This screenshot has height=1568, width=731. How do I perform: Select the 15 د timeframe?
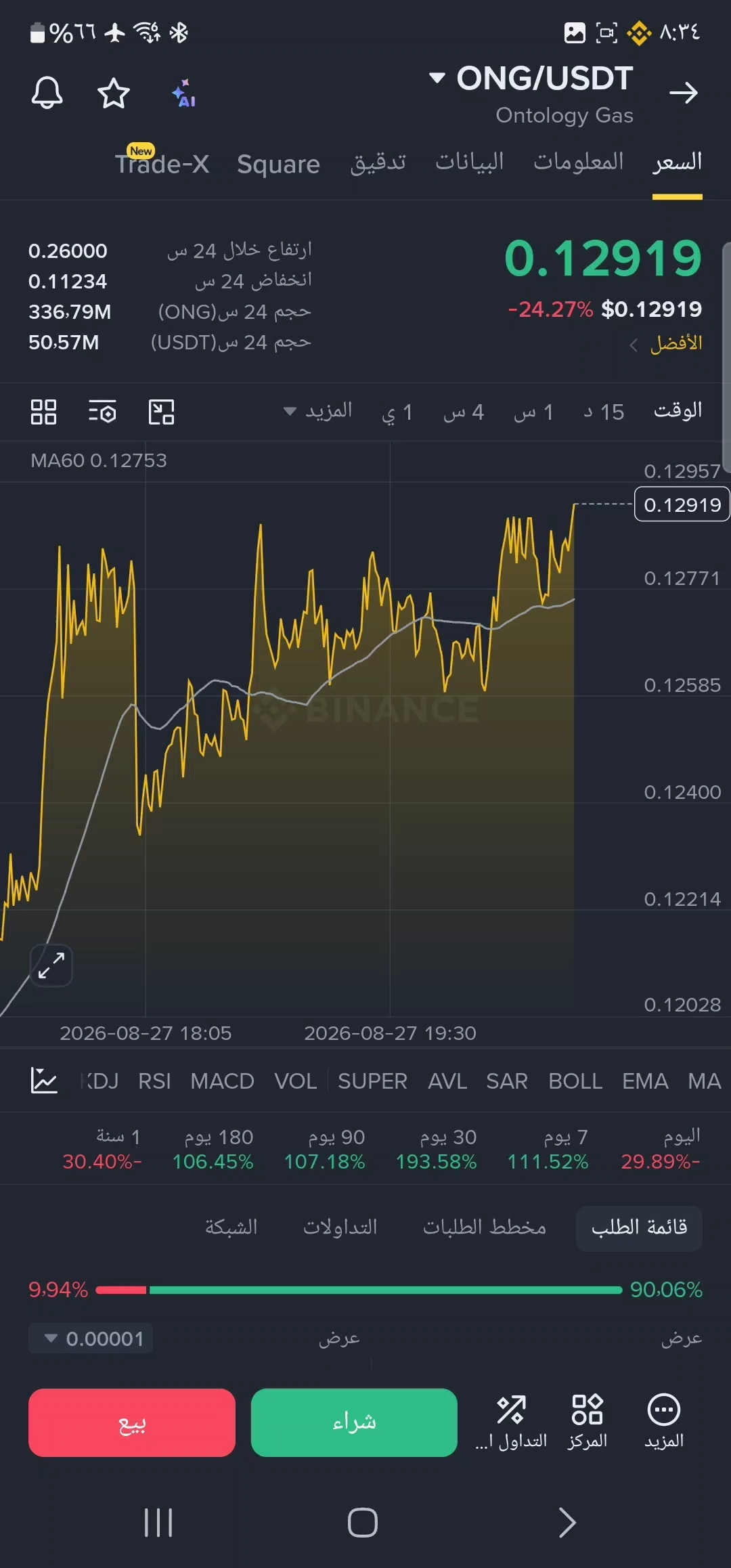604,412
